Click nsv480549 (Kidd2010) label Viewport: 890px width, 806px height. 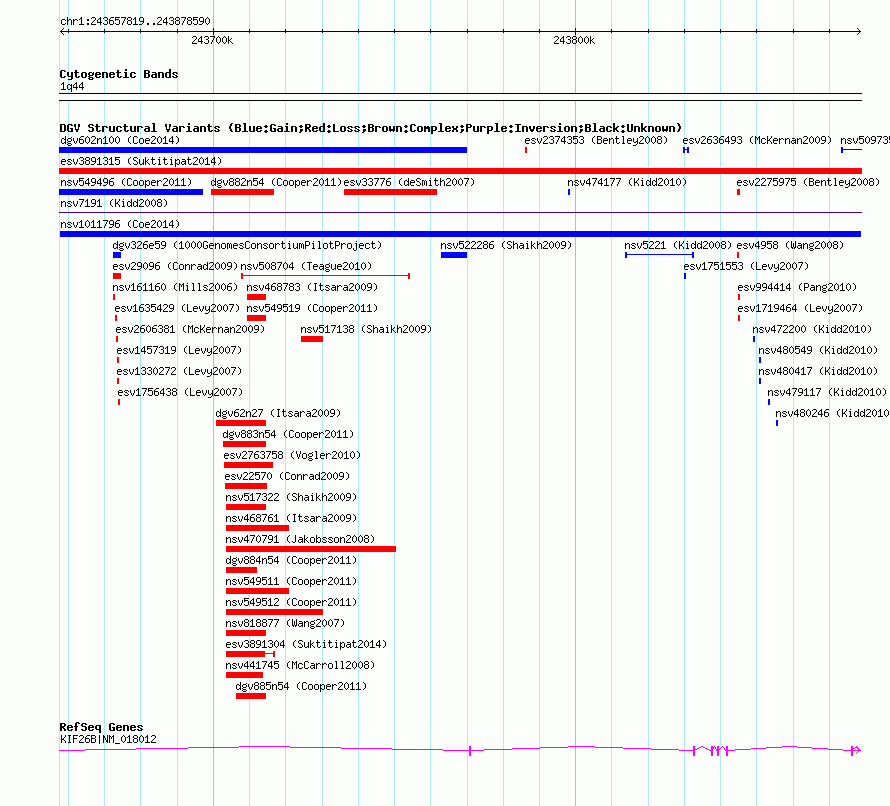tap(818, 350)
